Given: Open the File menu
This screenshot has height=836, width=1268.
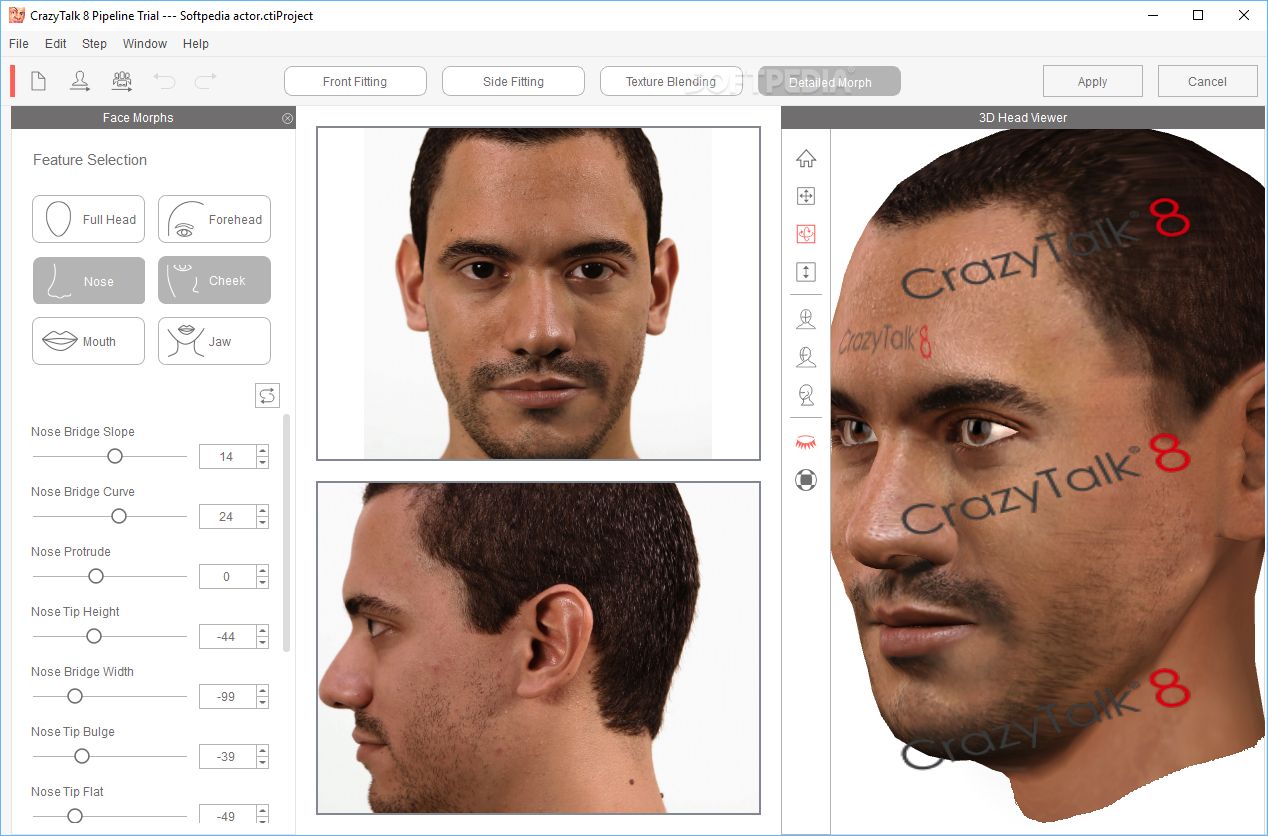Looking at the screenshot, I should pos(19,44).
